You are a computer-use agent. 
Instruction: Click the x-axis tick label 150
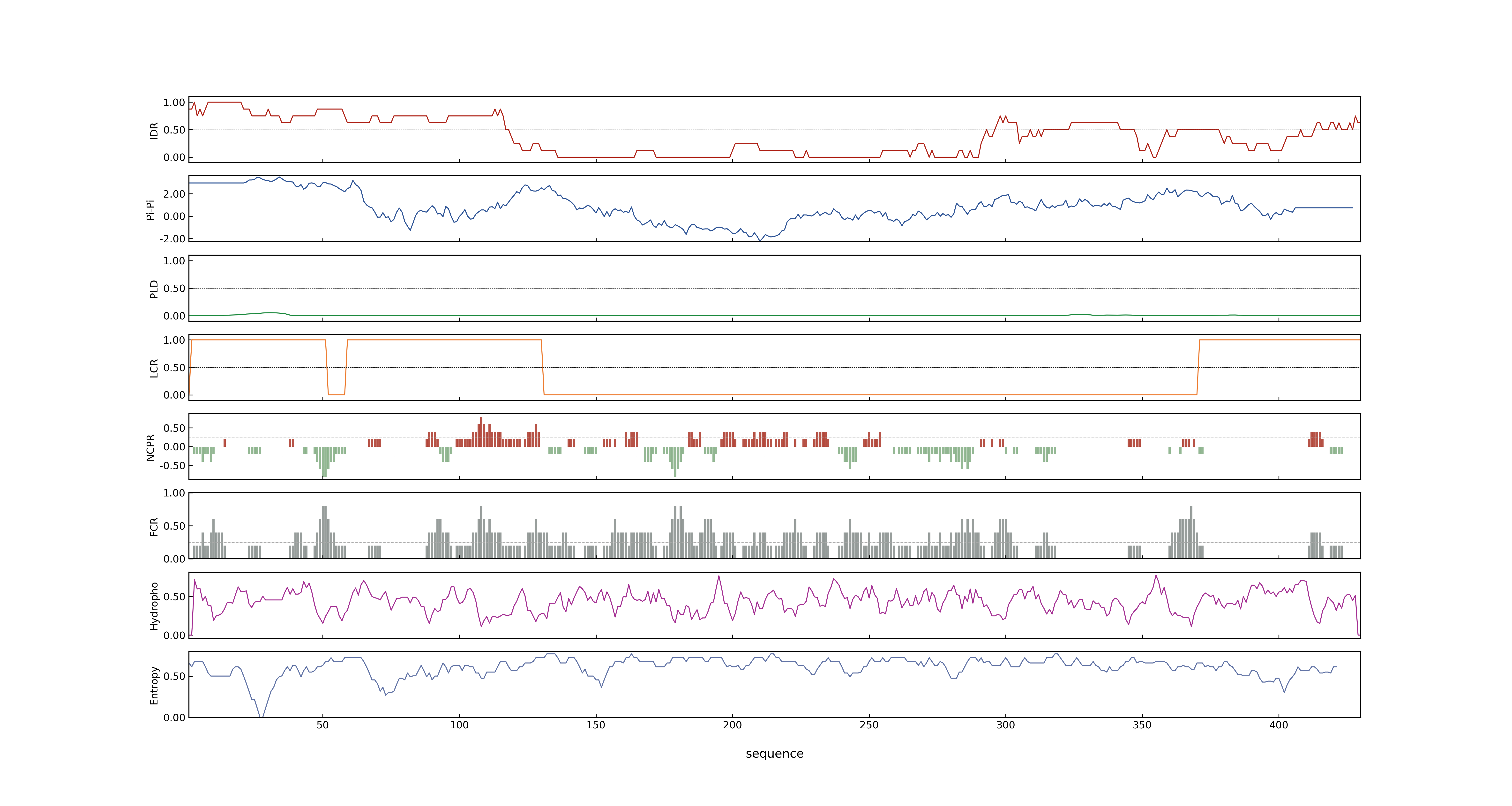point(596,725)
